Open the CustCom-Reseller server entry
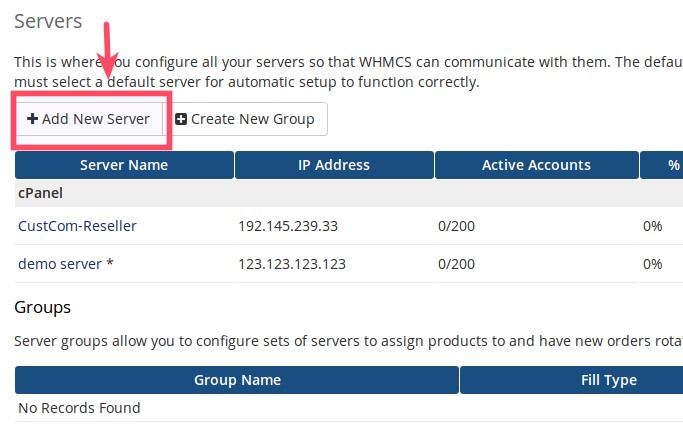 (x=77, y=226)
